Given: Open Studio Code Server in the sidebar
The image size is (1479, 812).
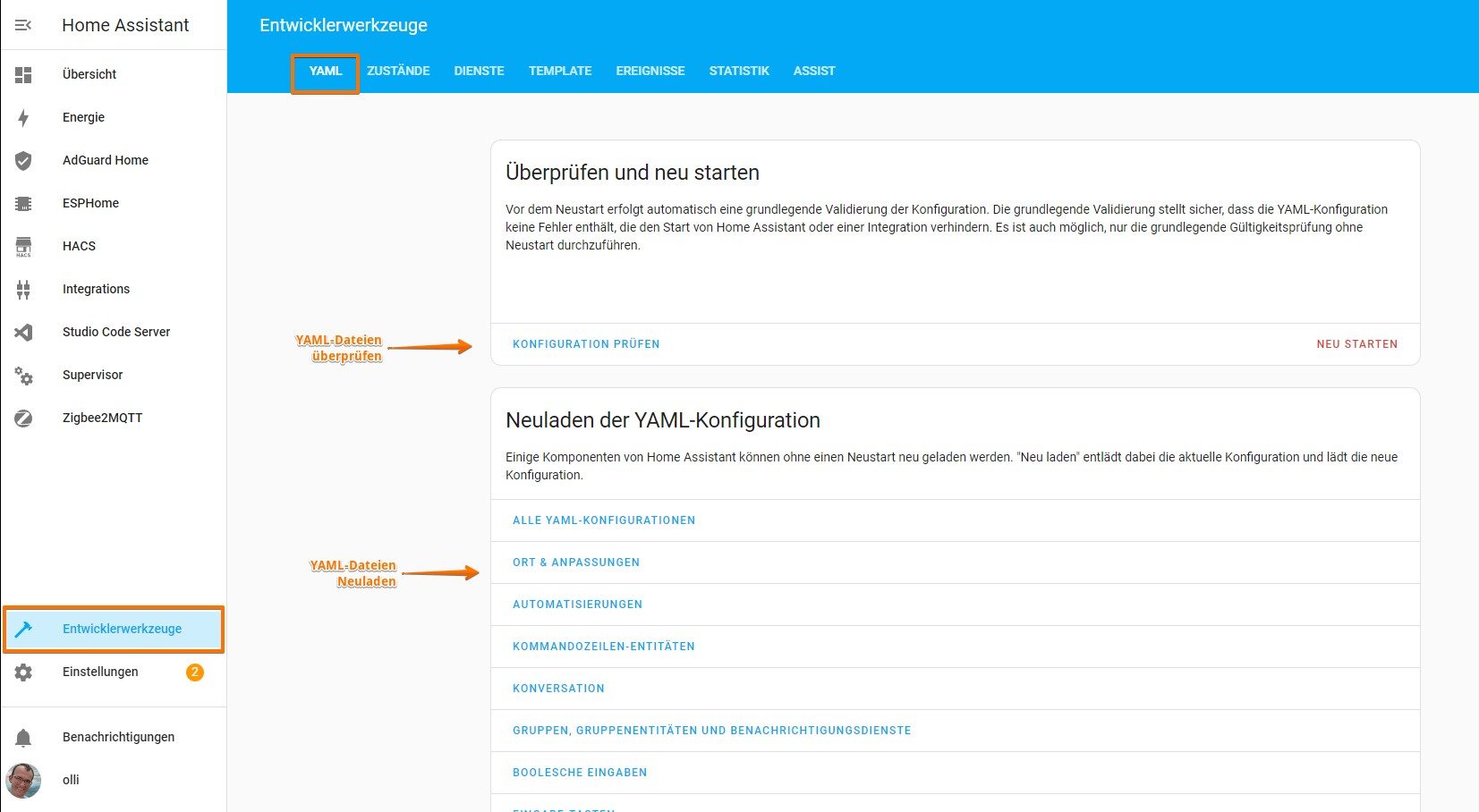Looking at the screenshot, I should point(114,332).
